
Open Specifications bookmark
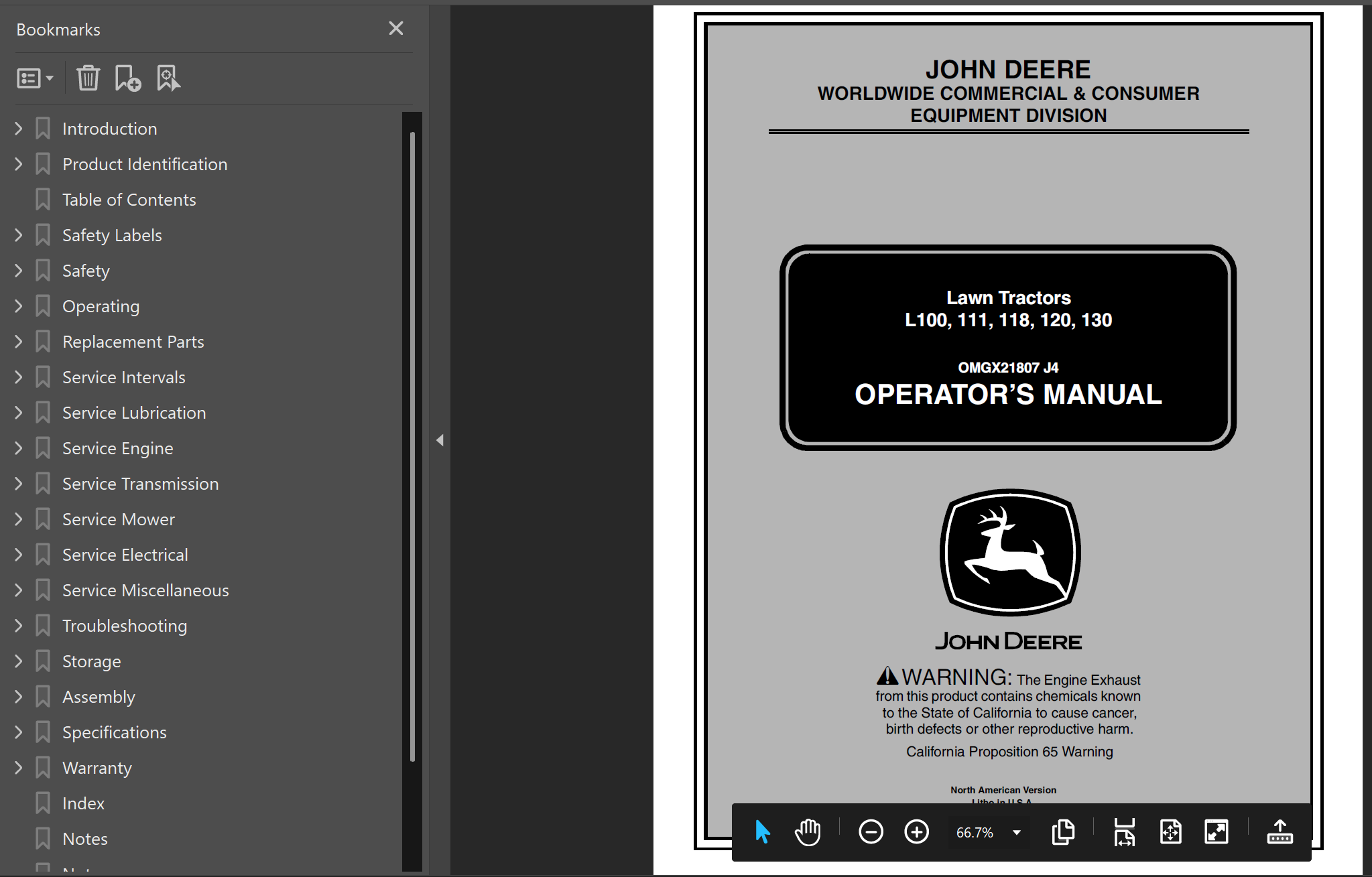click(114, 732)
